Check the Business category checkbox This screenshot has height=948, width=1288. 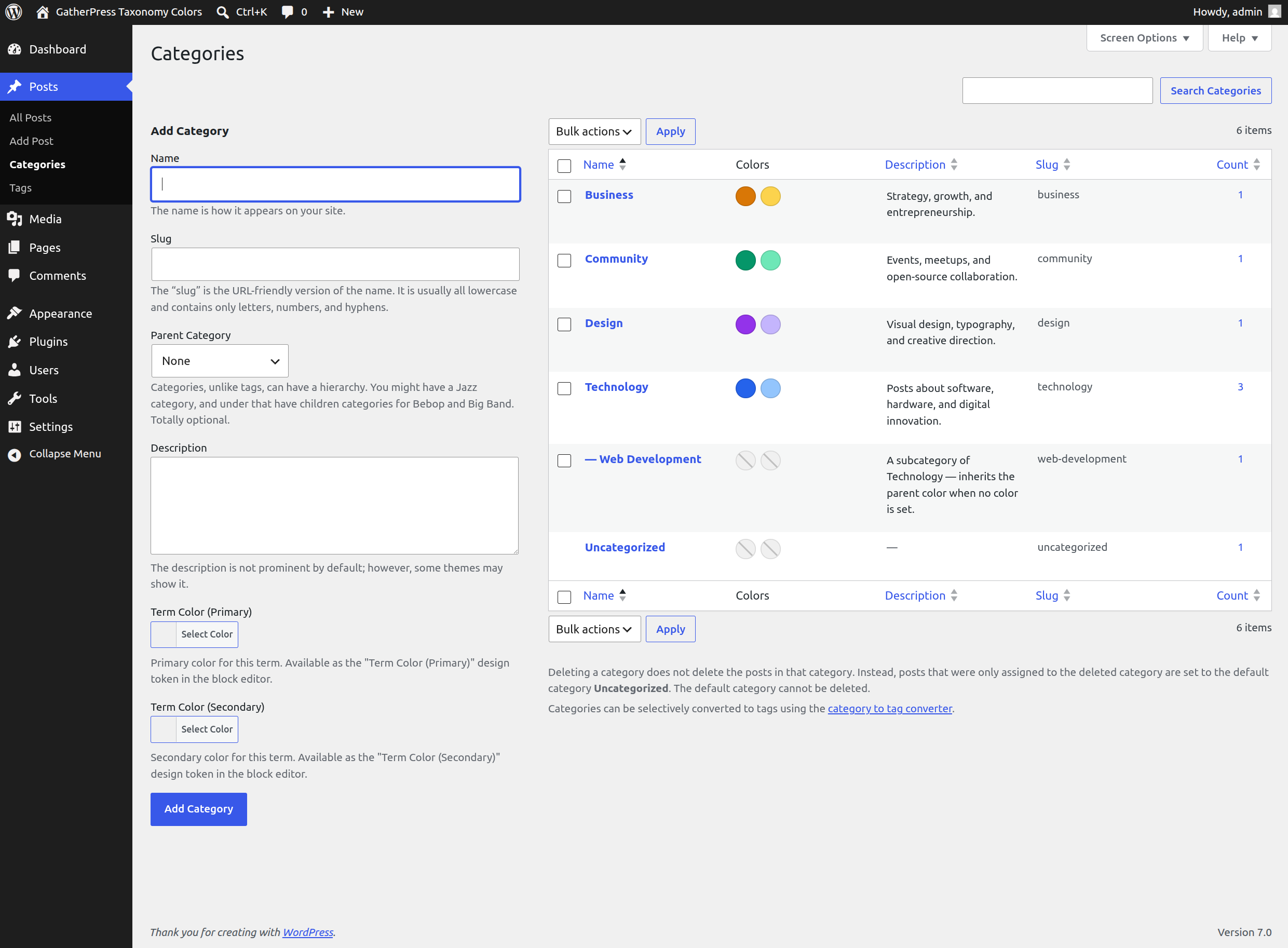(x=564, y=196)
